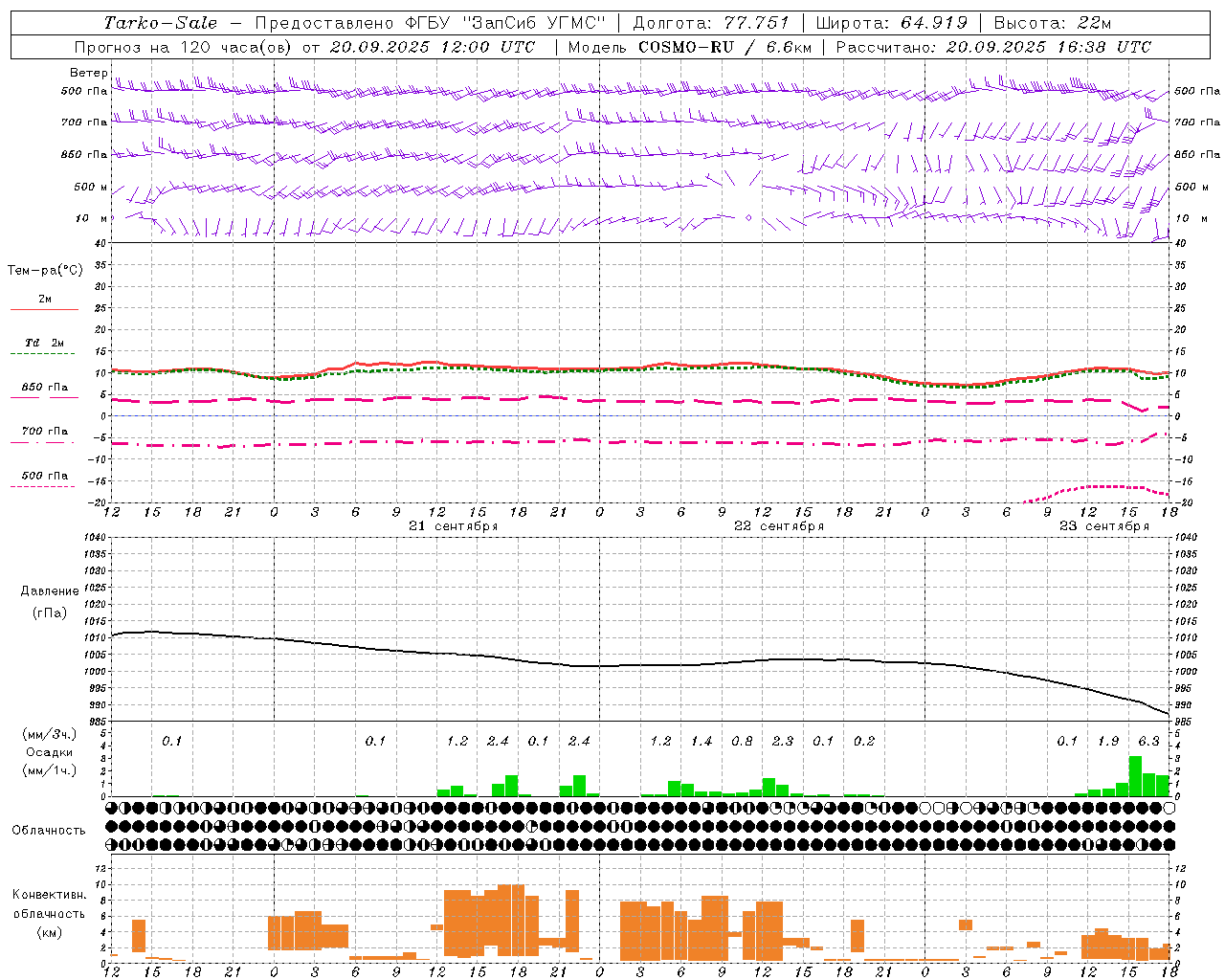
Task: Click the "500 гПа" temperature legend entry
Action: (45, 476)
